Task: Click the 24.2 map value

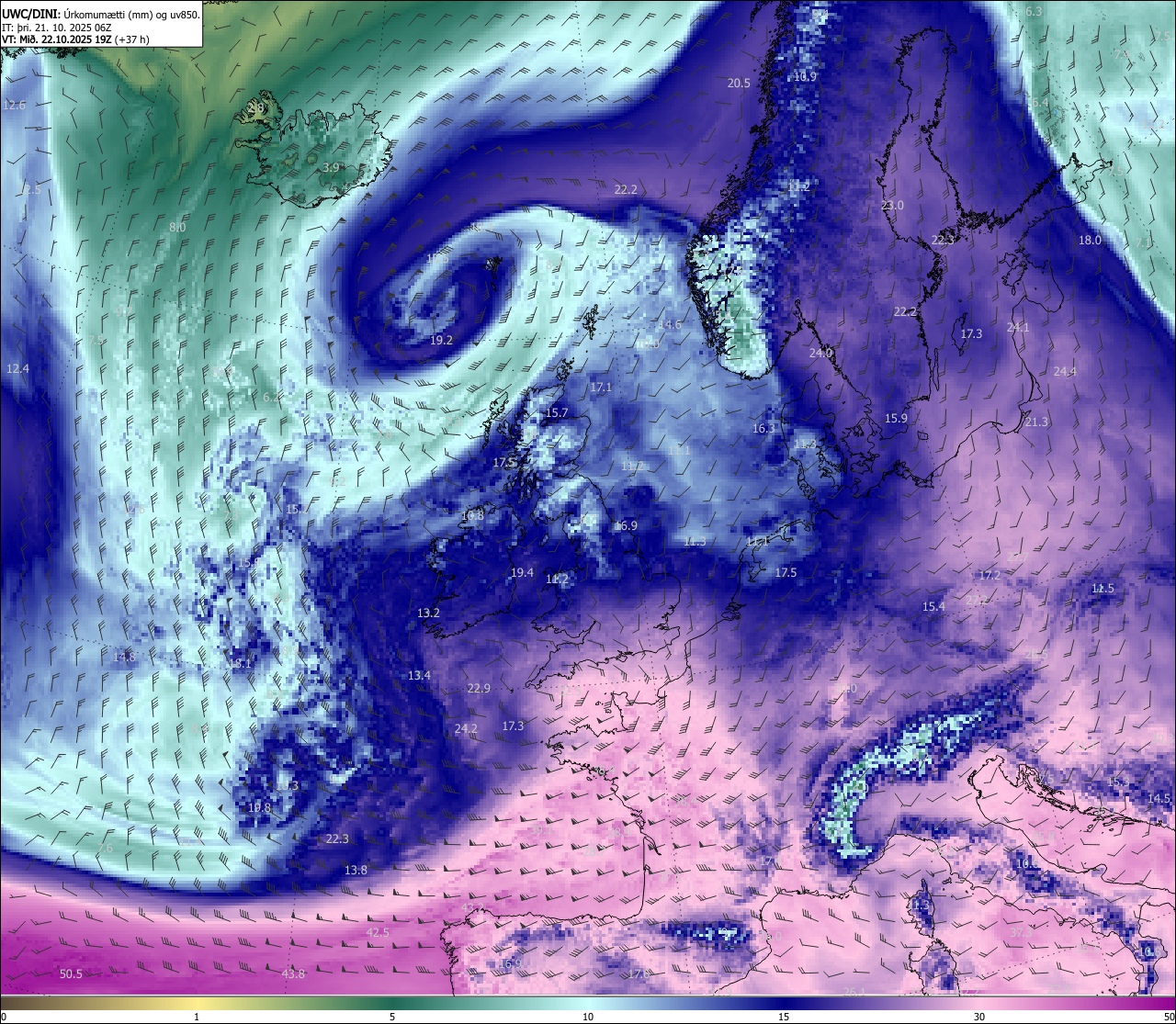Action: coord(466,729)
